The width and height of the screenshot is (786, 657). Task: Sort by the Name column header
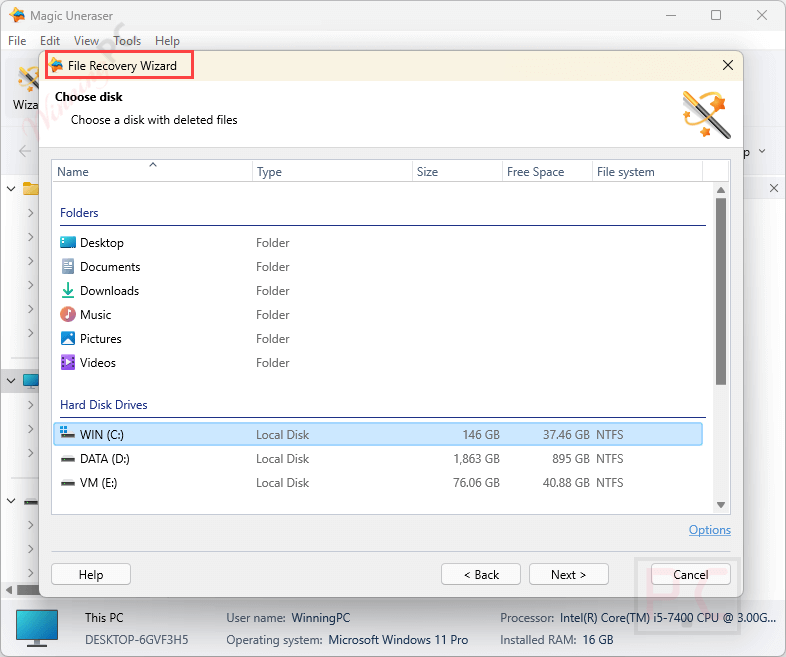152,171
